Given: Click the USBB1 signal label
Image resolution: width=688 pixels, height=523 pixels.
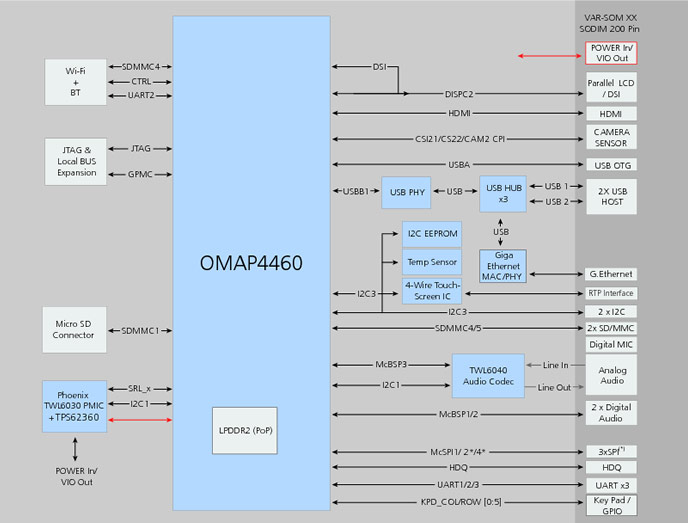Looking at the screenshot, I should tap(355, 191).
